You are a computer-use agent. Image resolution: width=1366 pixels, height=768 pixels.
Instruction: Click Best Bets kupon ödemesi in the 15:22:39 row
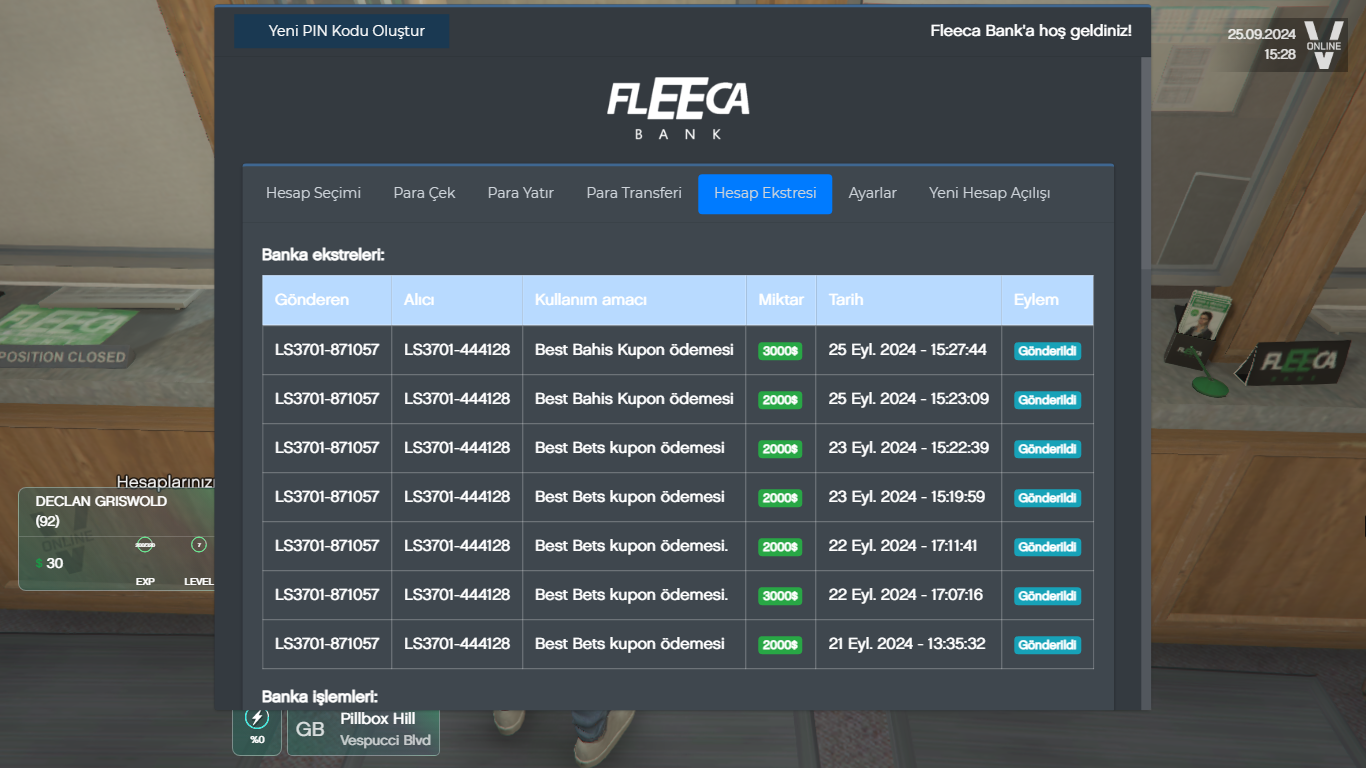[630, 448]
